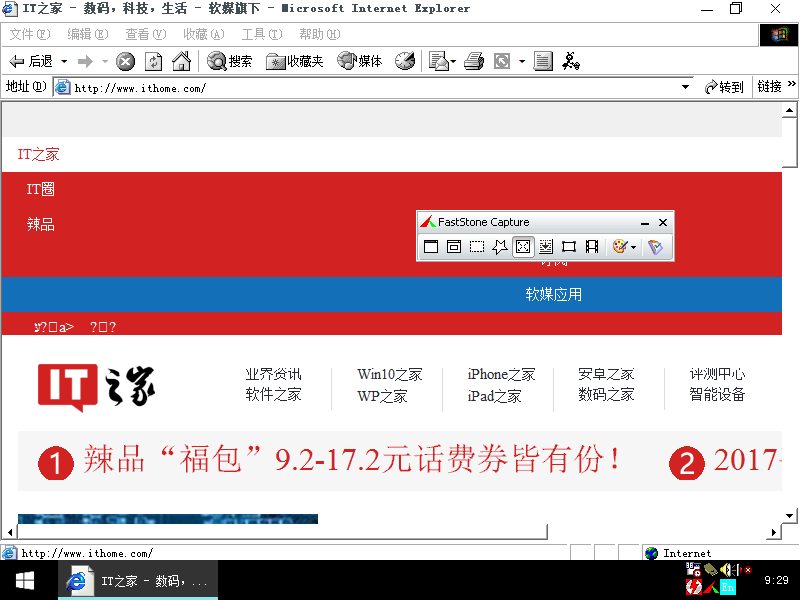Open the 工具(T) menu
This screenshot has width=800, height=600.
pyautogui.click(x=262, y=34)
